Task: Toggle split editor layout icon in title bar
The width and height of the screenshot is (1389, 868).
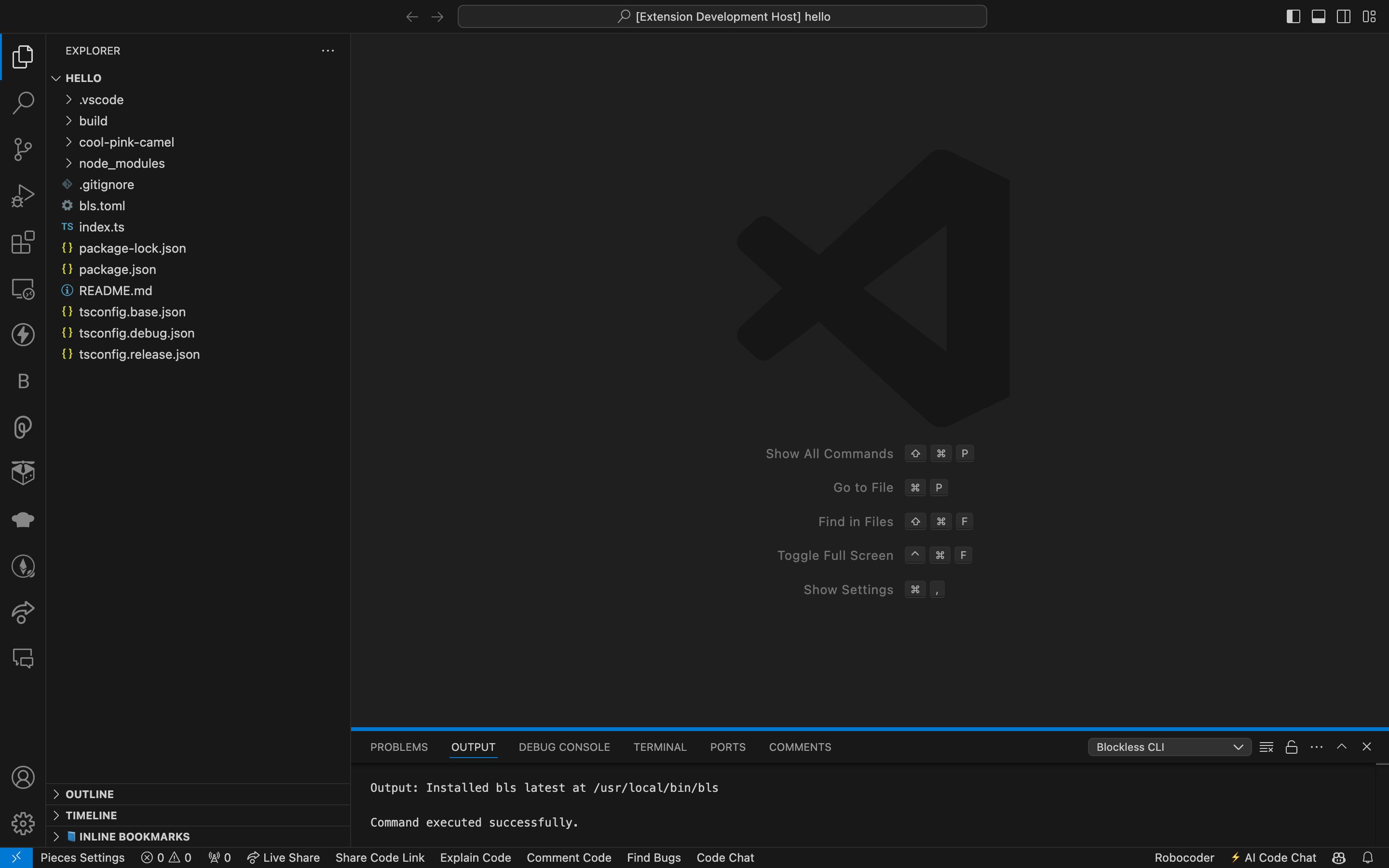Action: point(1345,16)
